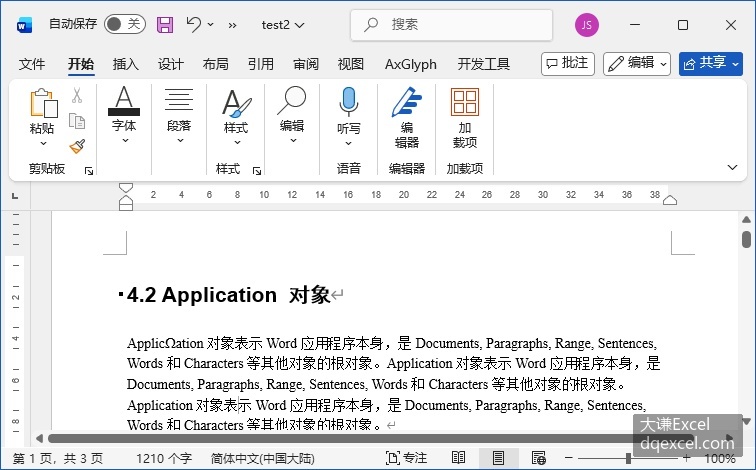
Task: Open the 编辑 find magnifier group
Action: (292, 115)
